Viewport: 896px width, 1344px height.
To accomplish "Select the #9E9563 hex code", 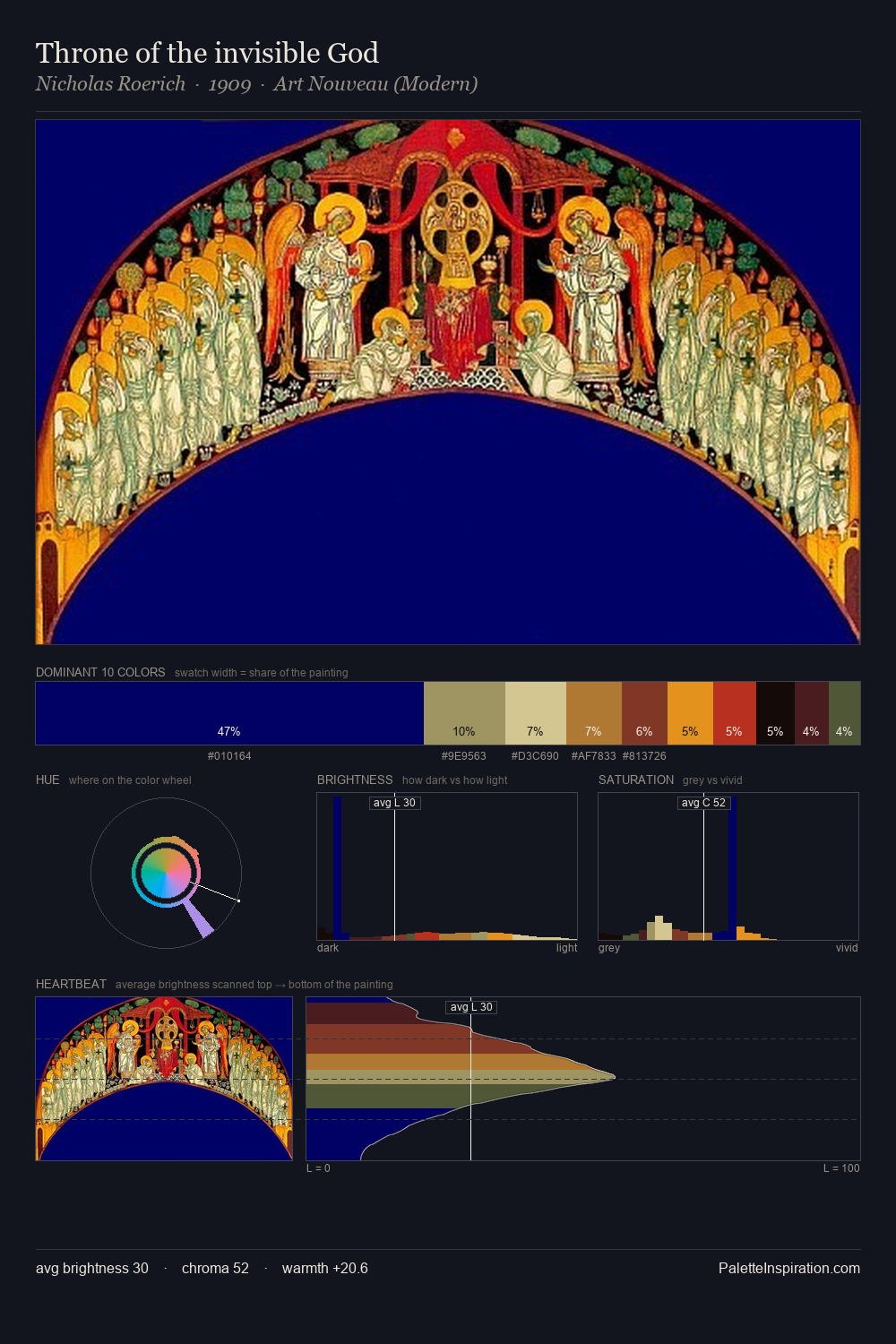I will point(464,756).
